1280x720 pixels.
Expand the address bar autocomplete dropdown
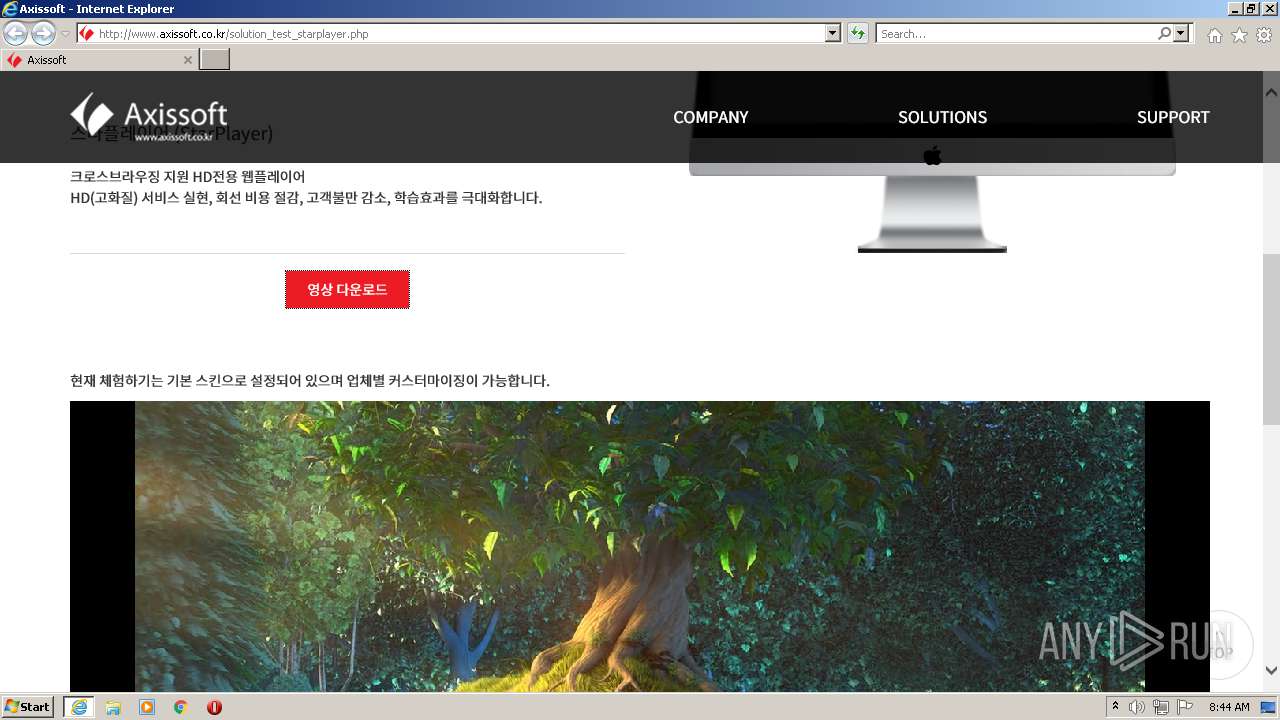[x=833, y=34]
